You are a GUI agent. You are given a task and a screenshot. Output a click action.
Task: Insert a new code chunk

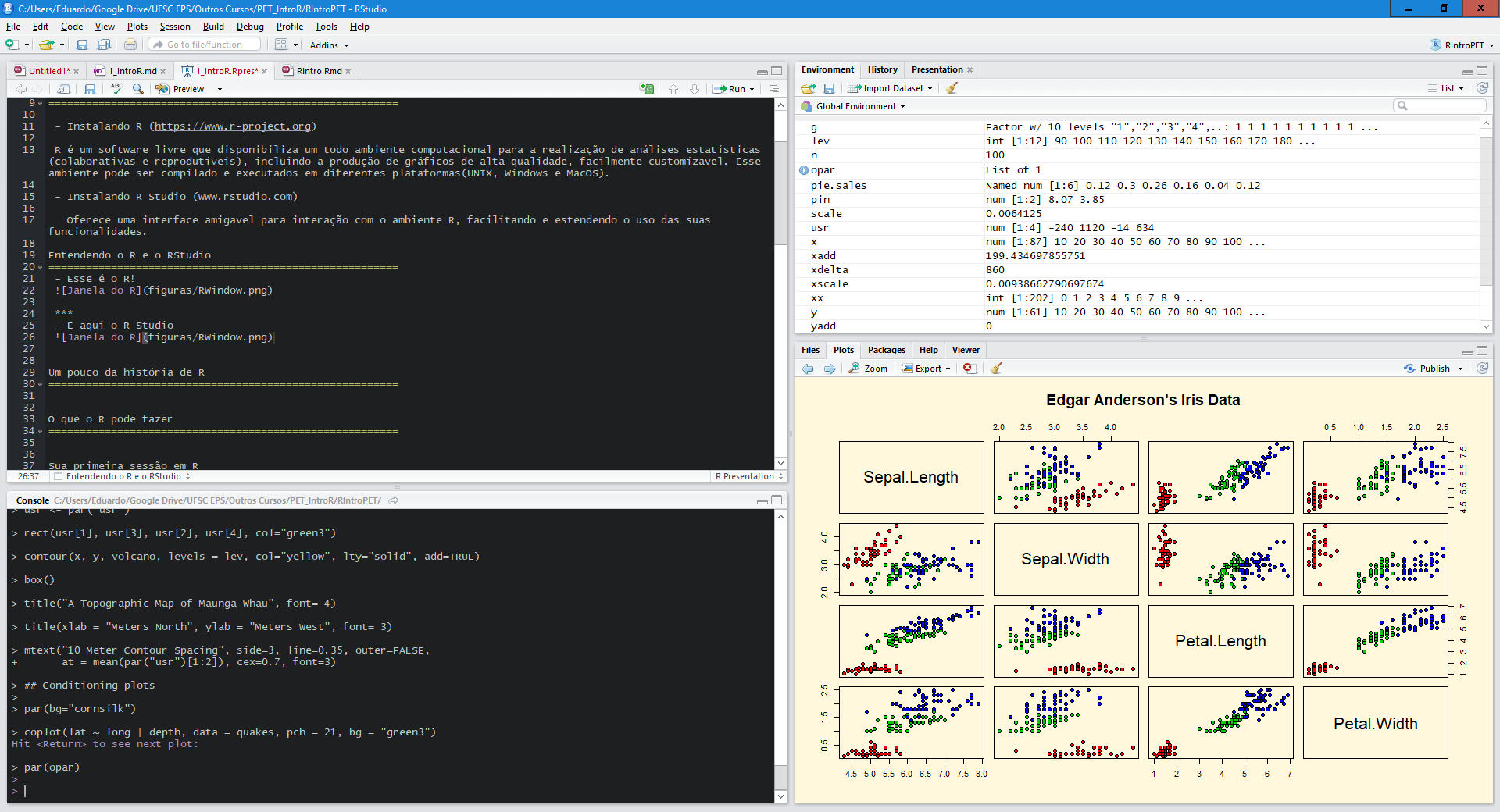[647, 89]
